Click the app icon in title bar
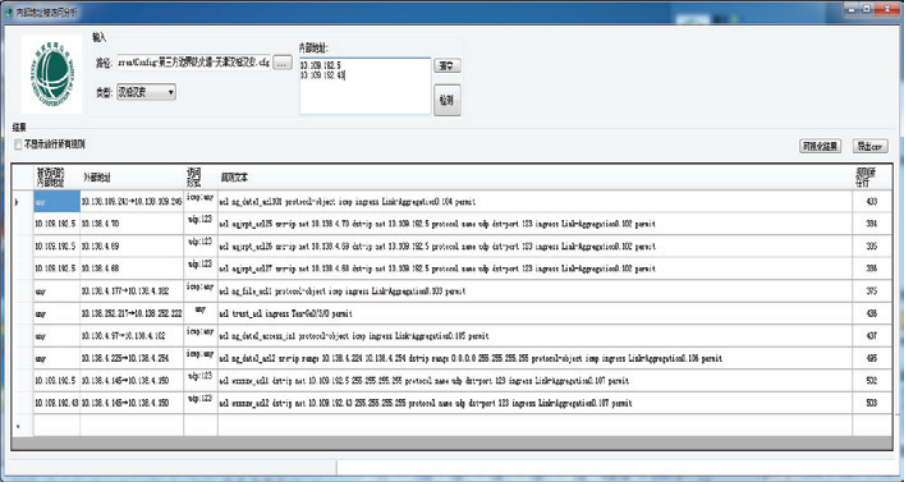906x484 pixels. (x=10, y=9)
